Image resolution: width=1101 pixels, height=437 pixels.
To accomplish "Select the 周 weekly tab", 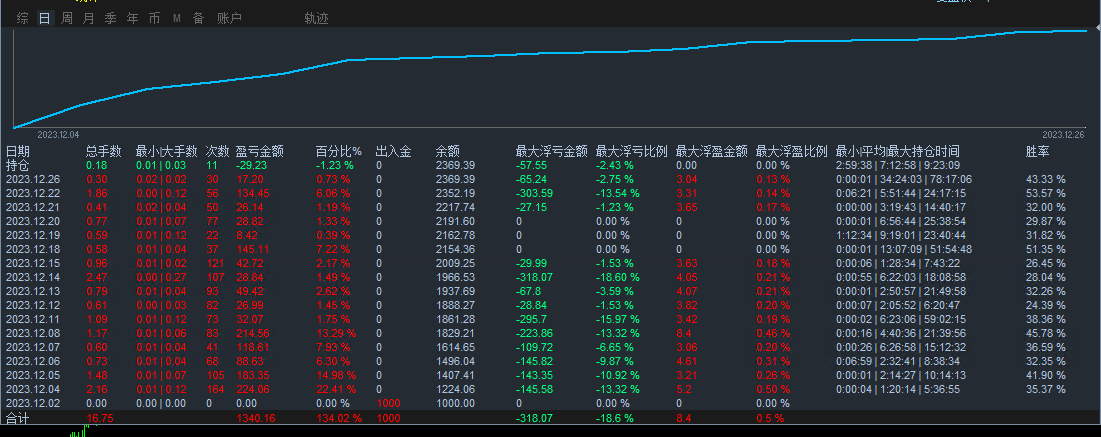I will 66,18.
